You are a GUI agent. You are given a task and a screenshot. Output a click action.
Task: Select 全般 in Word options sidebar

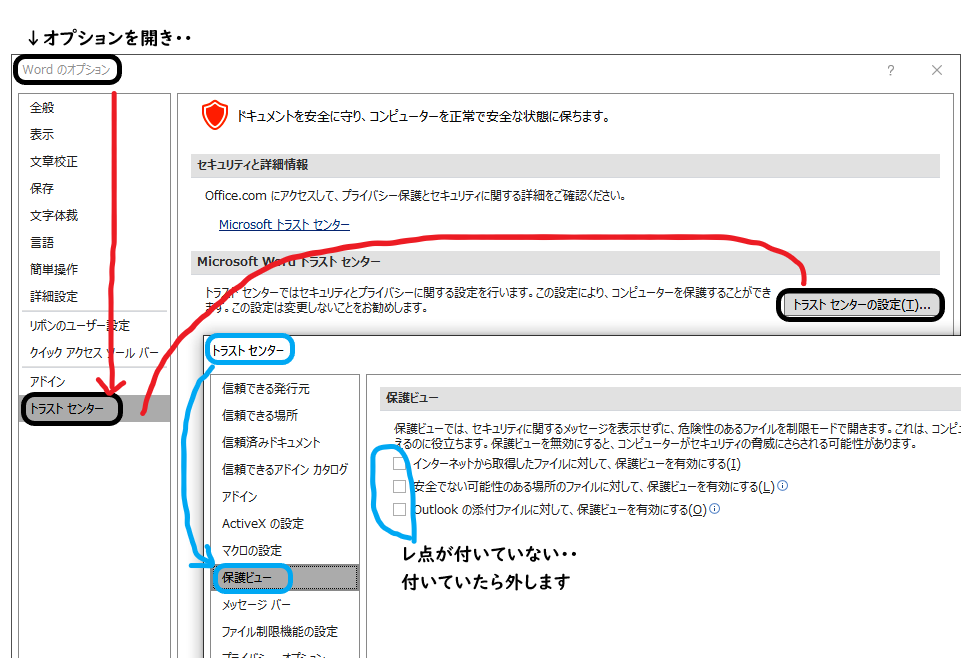42,108
